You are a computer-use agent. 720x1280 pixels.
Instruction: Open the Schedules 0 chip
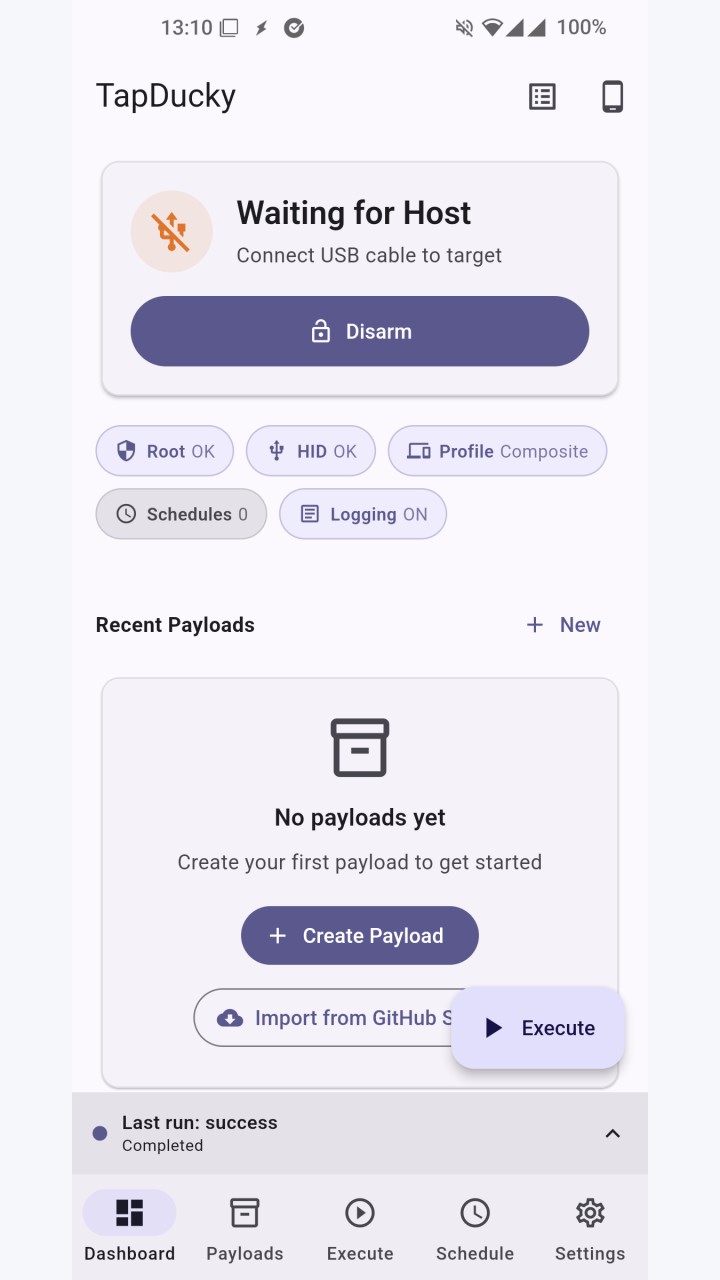point(181,514)
